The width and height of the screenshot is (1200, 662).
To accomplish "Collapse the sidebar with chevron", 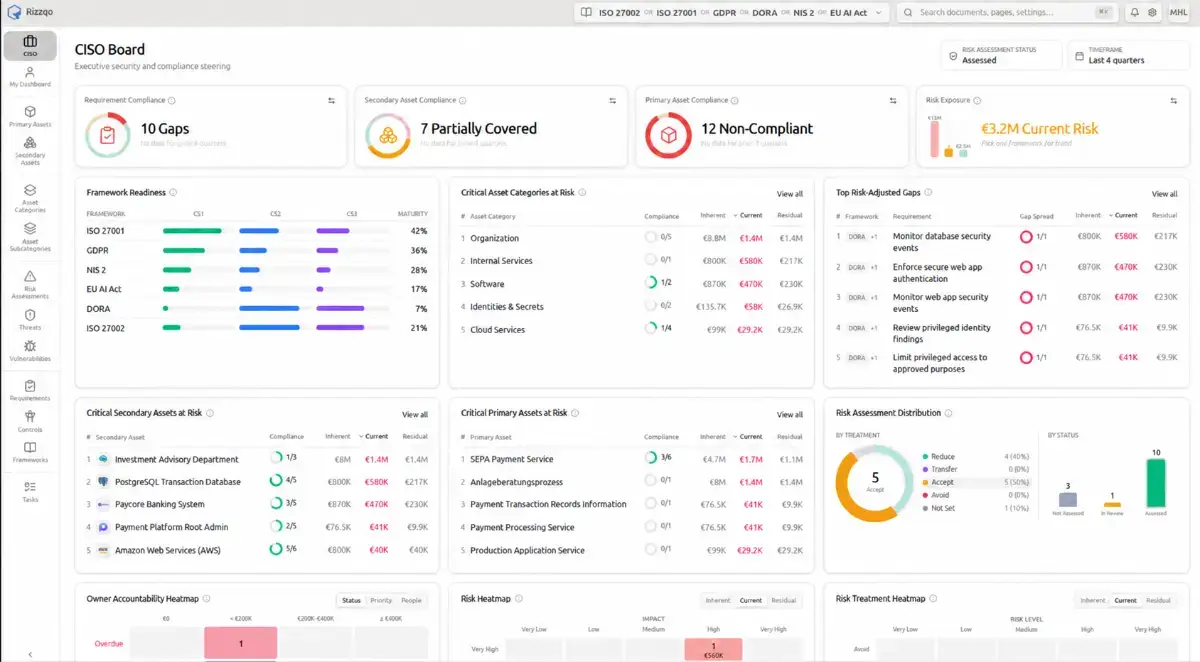I will (x=30, y=654).
